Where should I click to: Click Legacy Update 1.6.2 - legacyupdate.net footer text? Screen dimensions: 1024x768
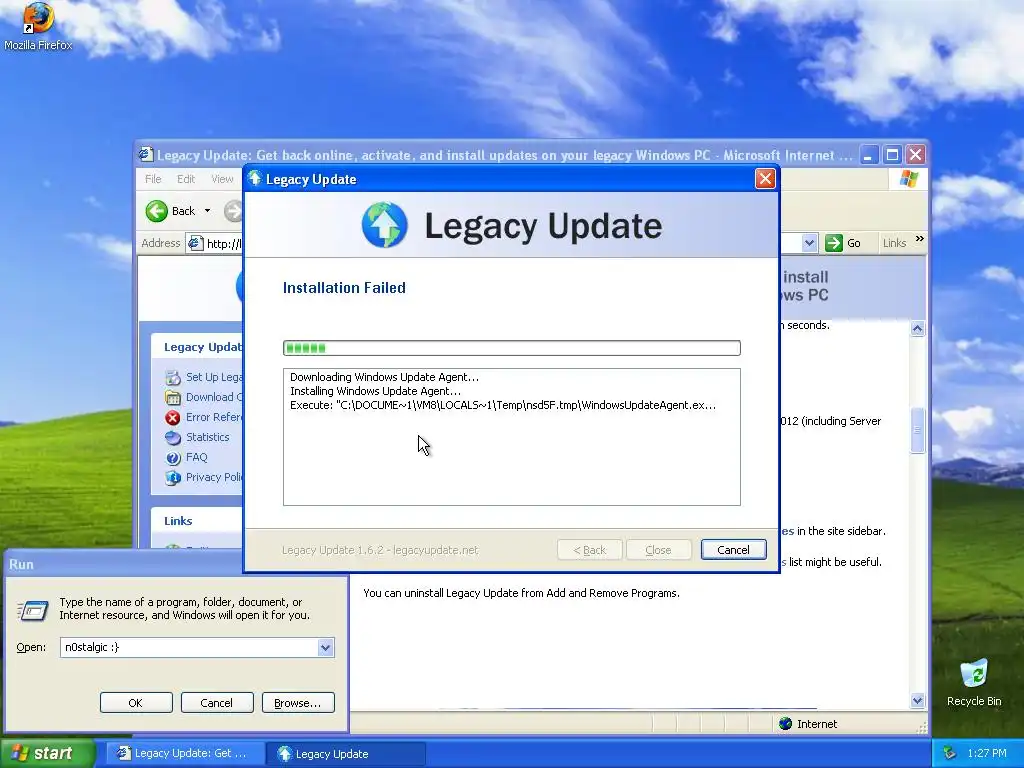tap(380, 550)
